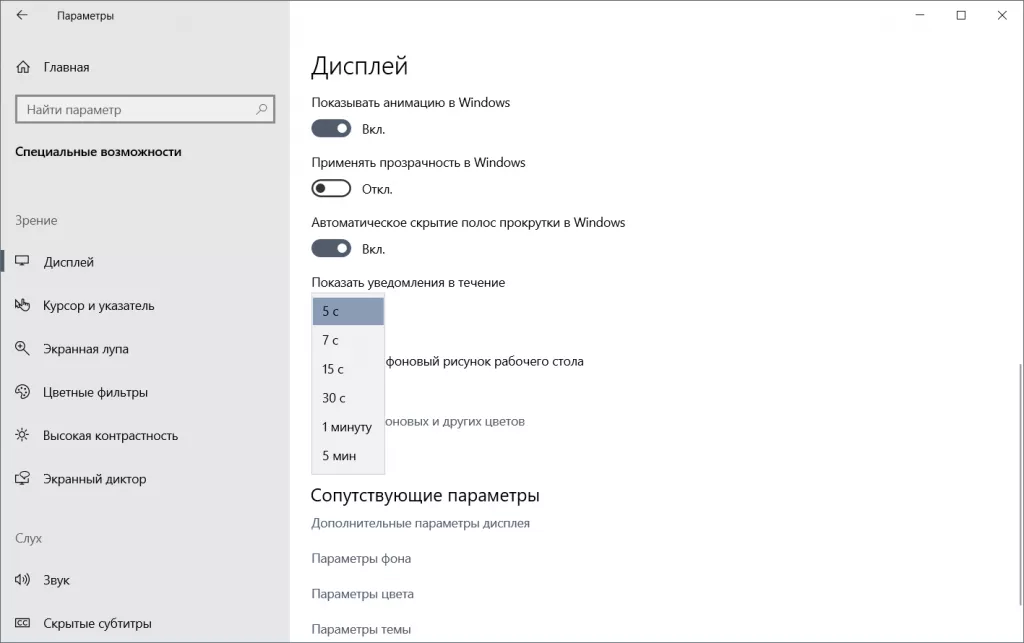Turn off Показывать анимацию в Windows
The height and width of the screenshot is (643, 1024).
coord(331,129)
